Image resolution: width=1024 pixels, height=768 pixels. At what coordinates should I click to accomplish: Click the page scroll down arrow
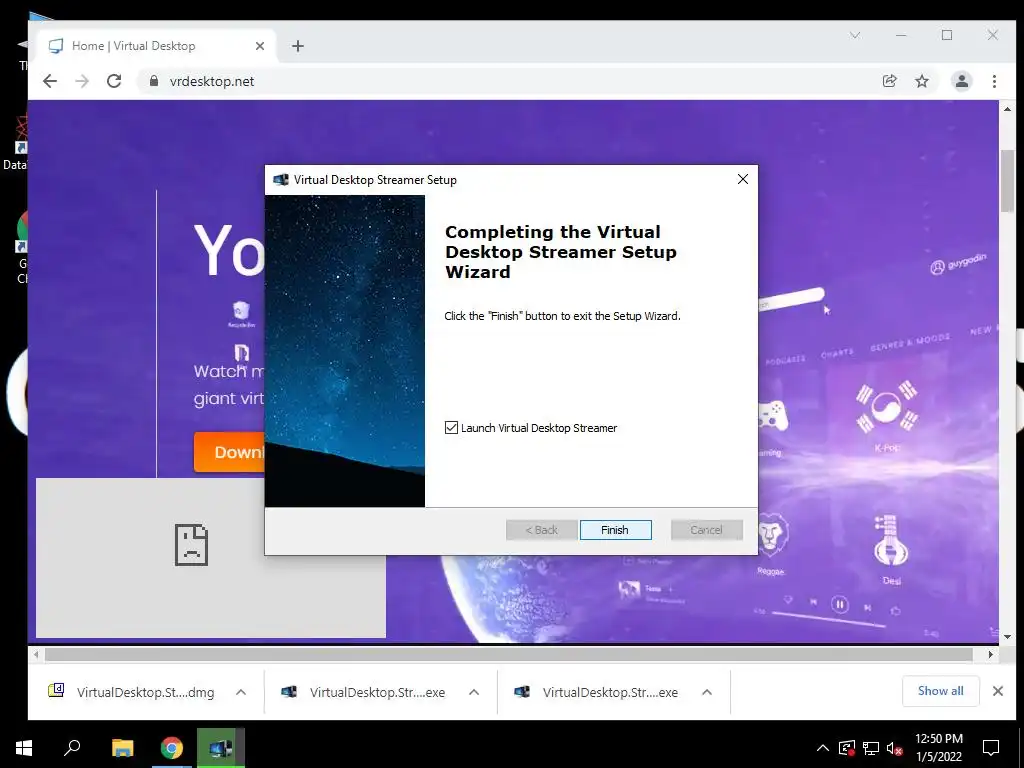[x=1007, y=637]
